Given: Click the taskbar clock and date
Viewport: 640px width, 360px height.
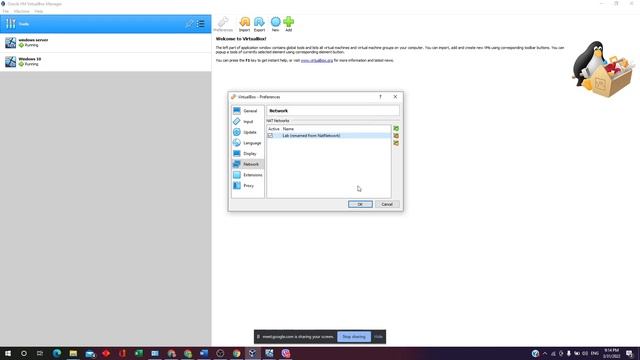Looking at the screenshot, I should pos(611,353).
